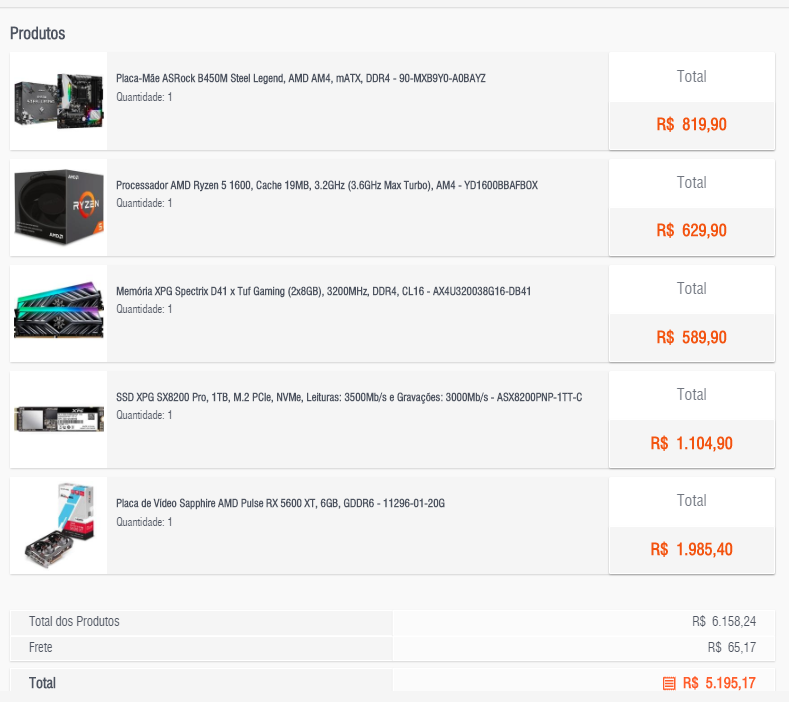Click the Total dos Produtos label
The image size is (789, 702).
click(74, 621)
